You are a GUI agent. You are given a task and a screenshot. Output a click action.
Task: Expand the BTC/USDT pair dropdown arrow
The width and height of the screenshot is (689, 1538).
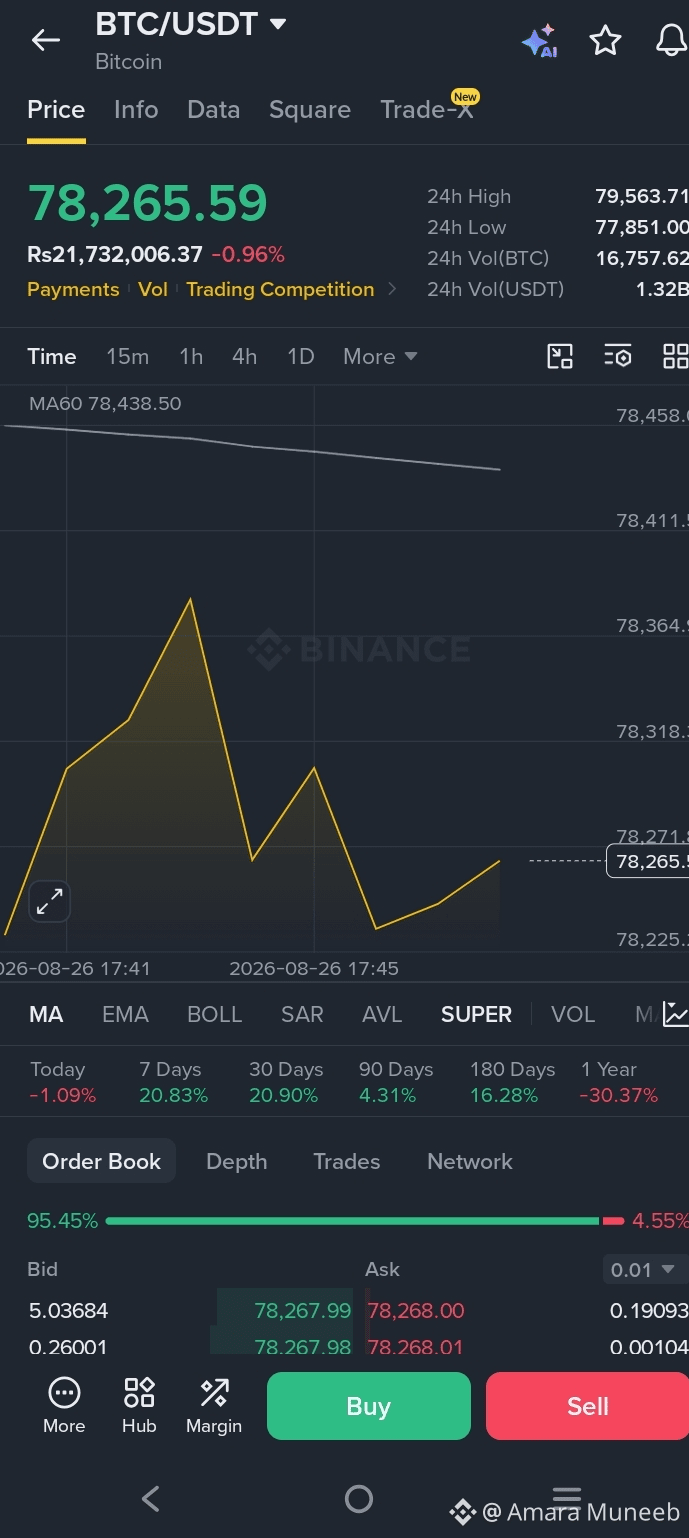click(278, 24)
